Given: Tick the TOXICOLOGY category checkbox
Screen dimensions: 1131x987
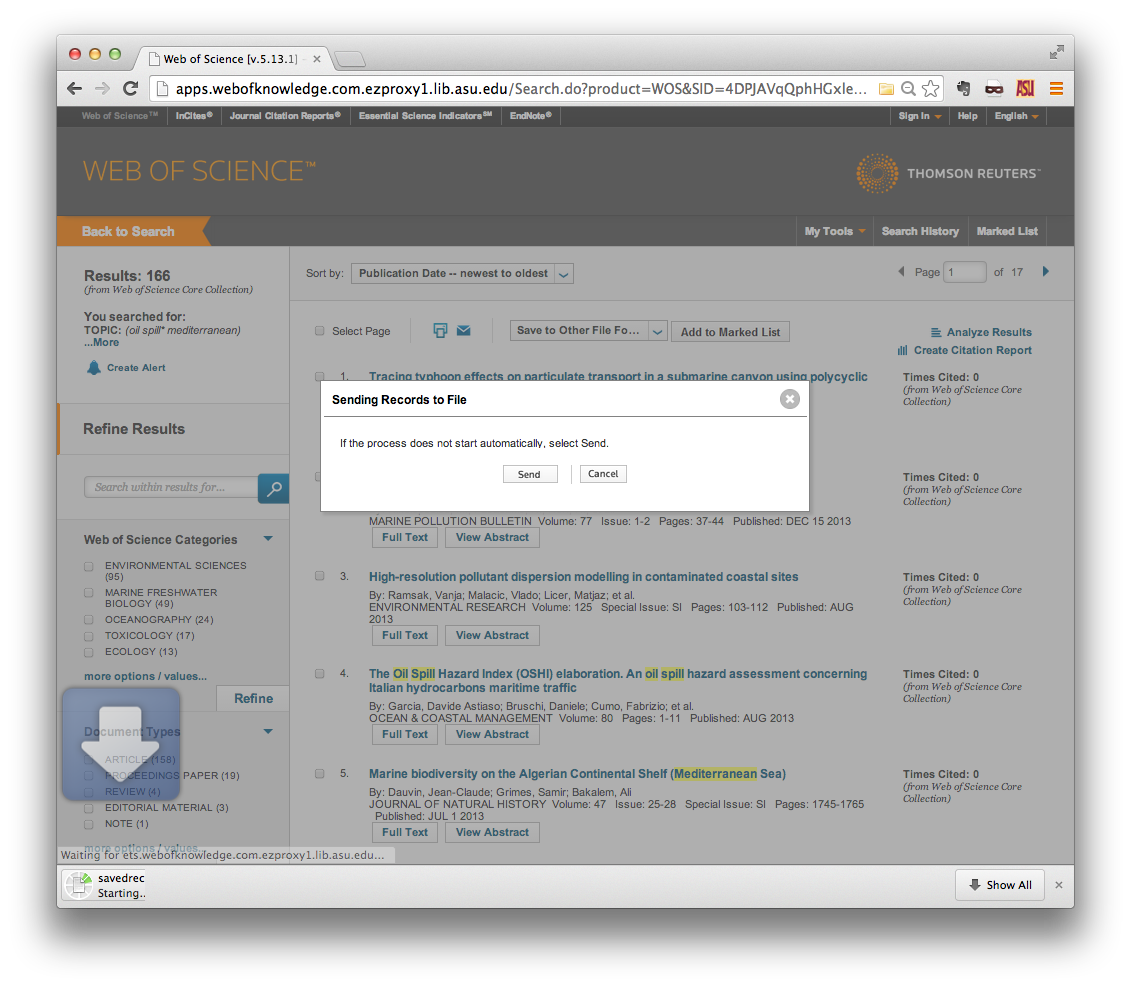Looking at the screenshot, I should coord(89,636).
